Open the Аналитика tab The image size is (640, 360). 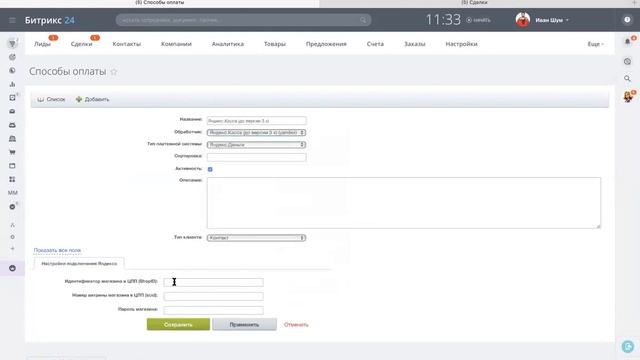coord(228,44)
